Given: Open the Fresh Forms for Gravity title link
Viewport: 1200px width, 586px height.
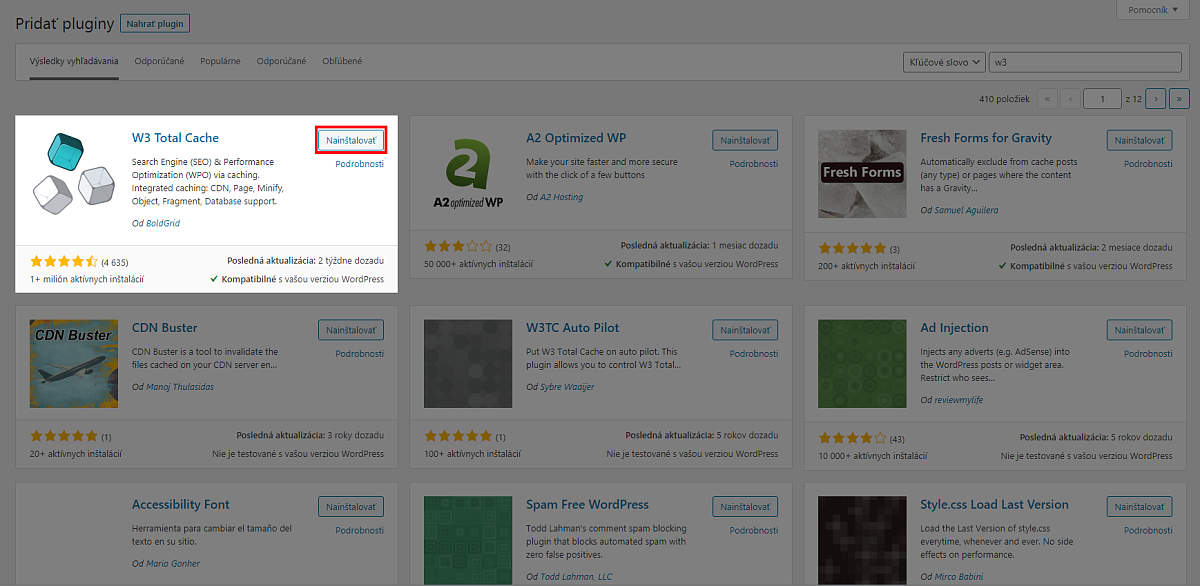Looking at the screenshot, I should coord(986,138).
